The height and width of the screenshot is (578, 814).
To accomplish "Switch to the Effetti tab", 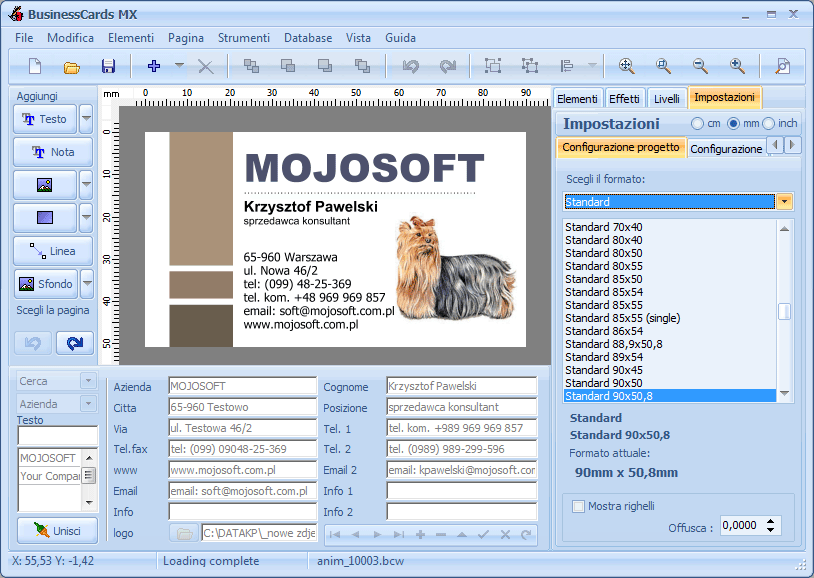I will [x=624, y=99].
